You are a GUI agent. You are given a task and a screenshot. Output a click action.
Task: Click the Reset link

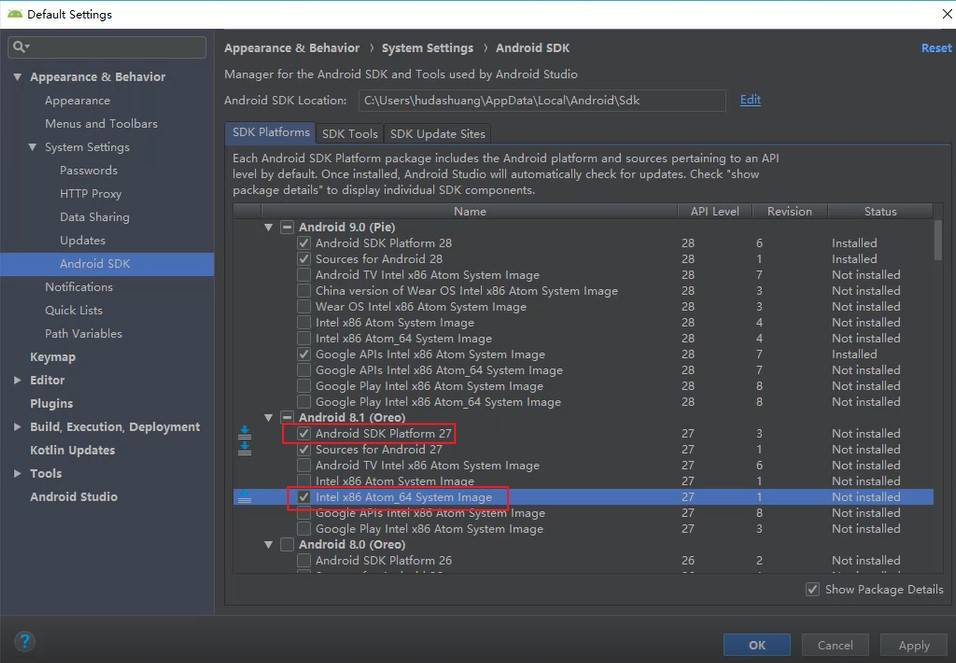tap(936, 48)
